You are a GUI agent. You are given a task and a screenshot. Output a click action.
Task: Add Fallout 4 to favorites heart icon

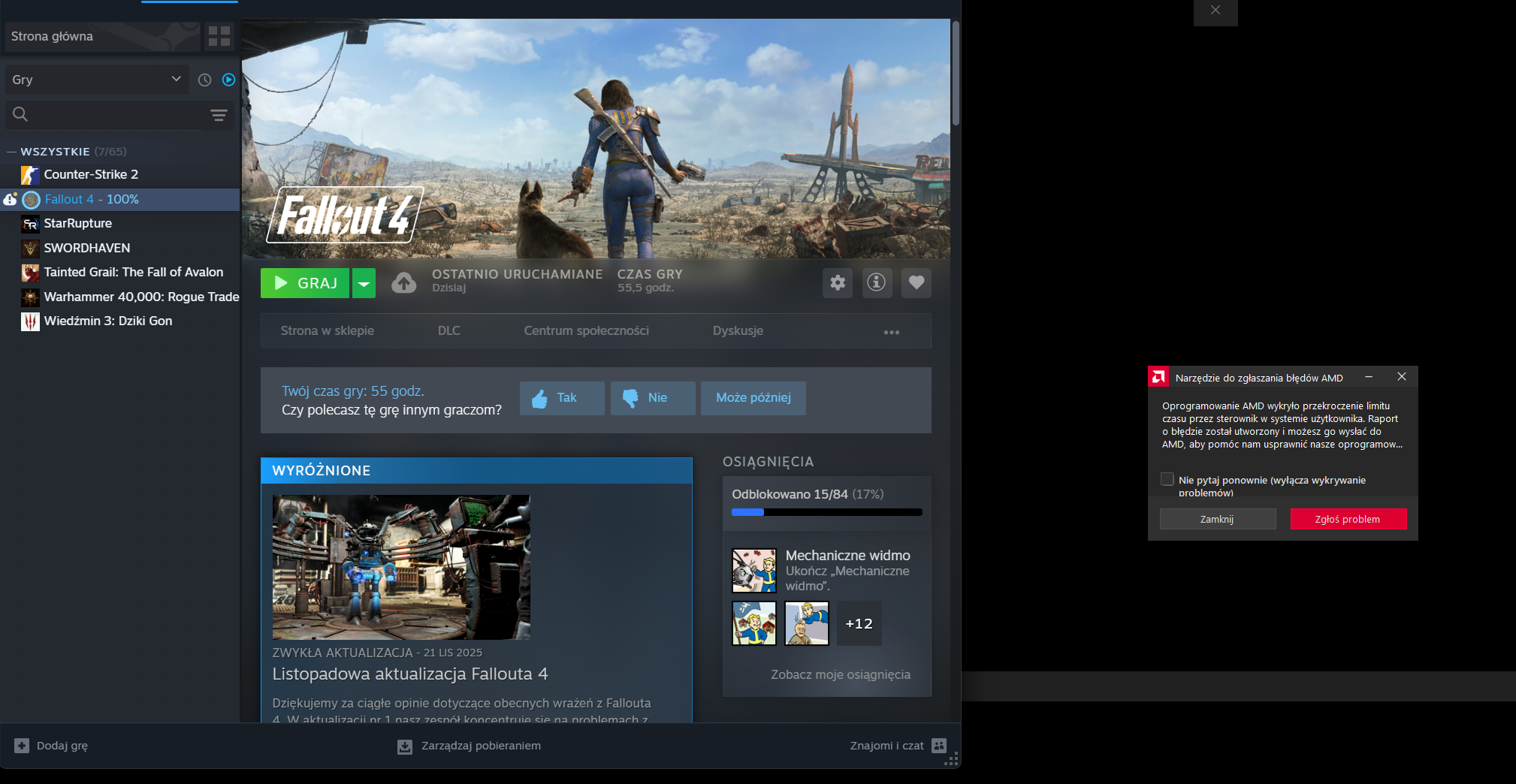917,283
